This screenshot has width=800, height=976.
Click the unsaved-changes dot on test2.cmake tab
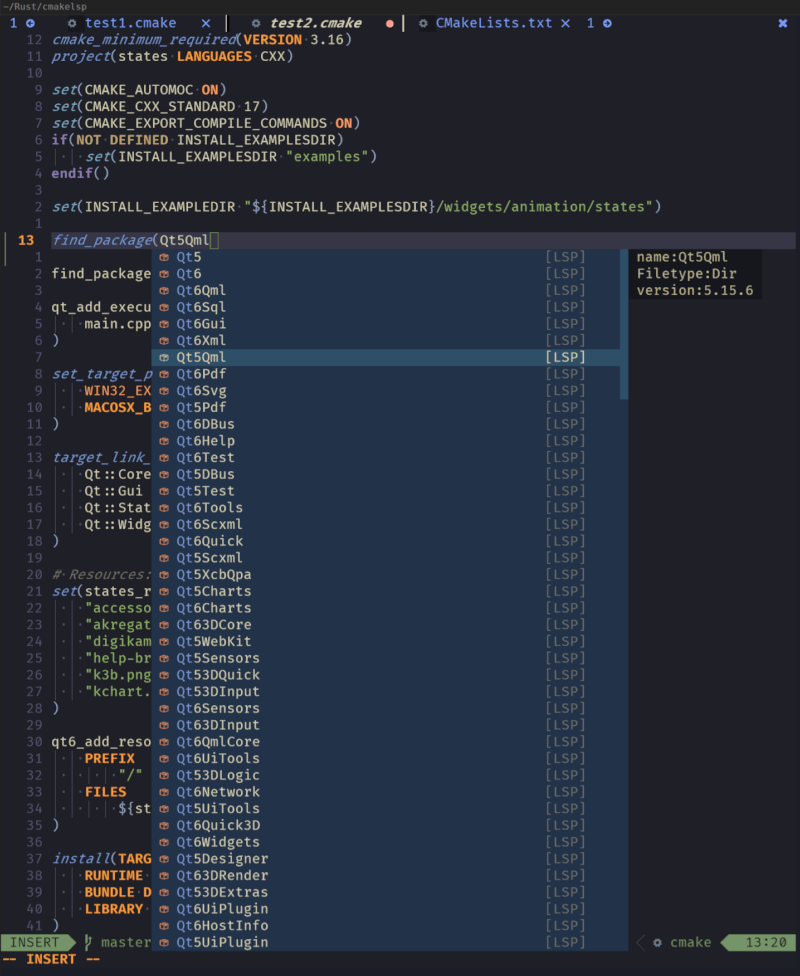pos(388,22)
